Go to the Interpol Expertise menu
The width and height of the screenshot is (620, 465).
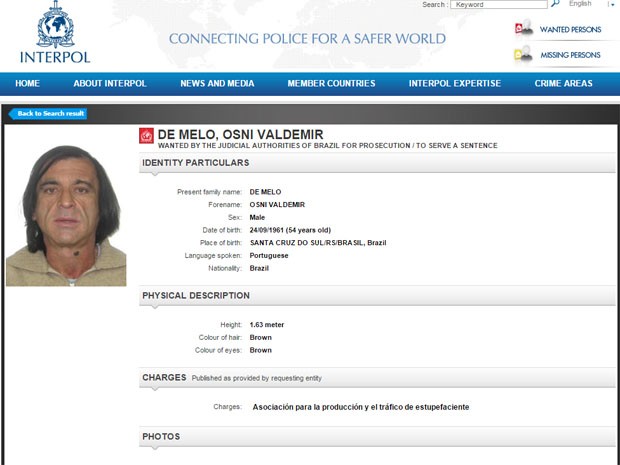(x=455, y=83)
